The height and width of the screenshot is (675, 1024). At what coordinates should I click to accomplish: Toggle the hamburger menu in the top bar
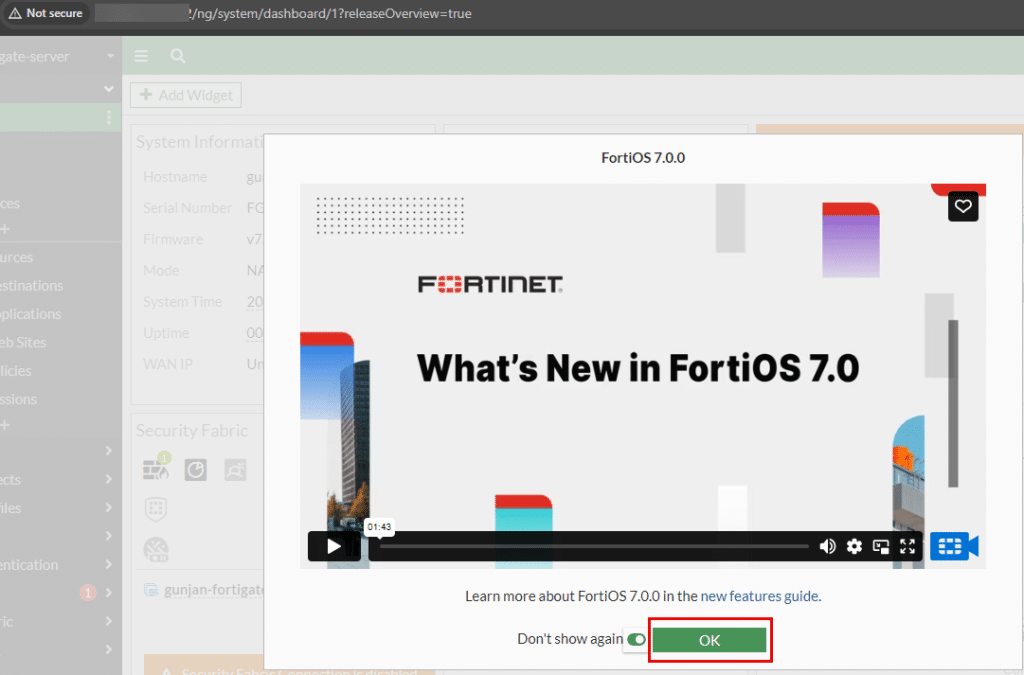[x=141, y=56]
